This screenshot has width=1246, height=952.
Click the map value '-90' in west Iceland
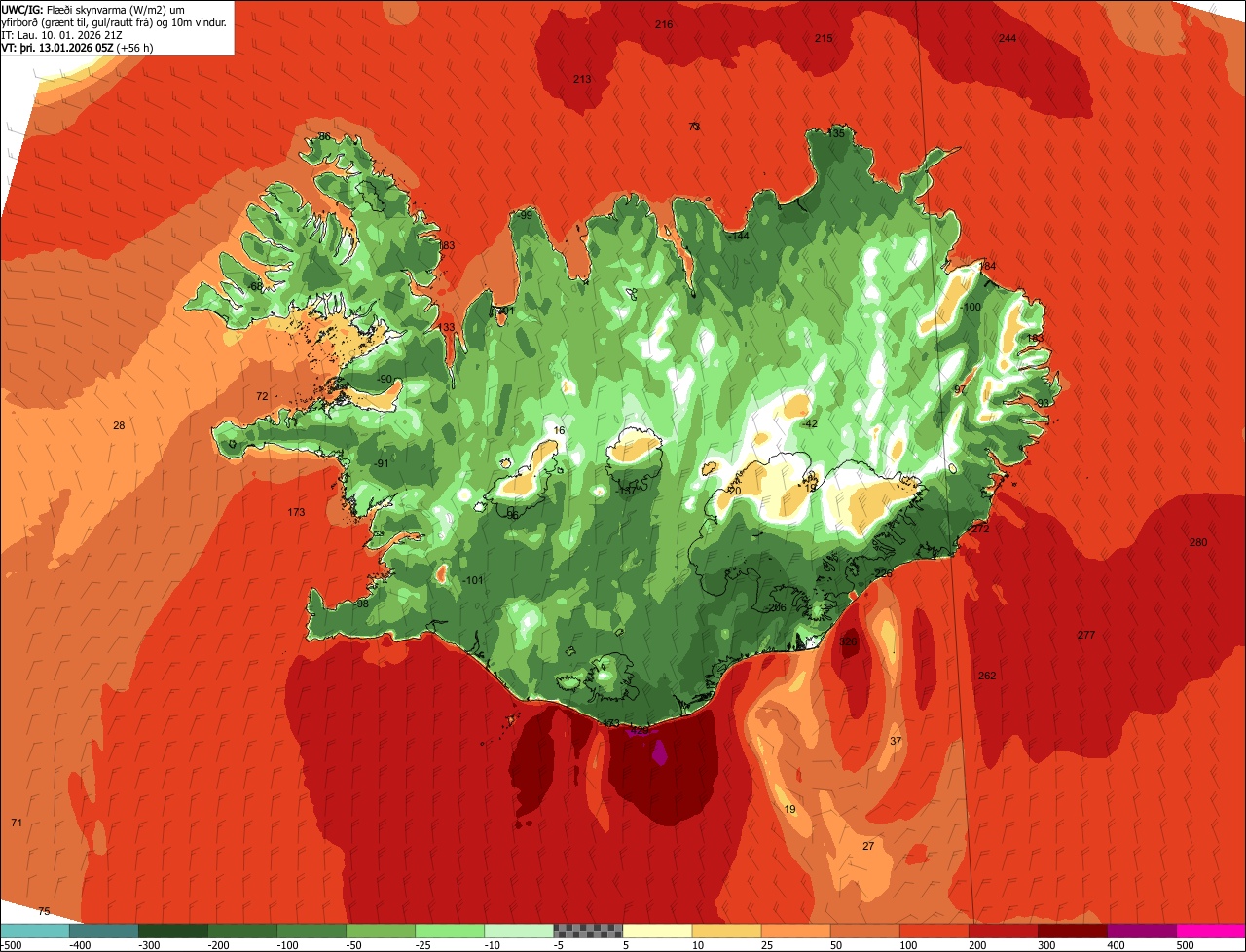click(x=385, y=379)
